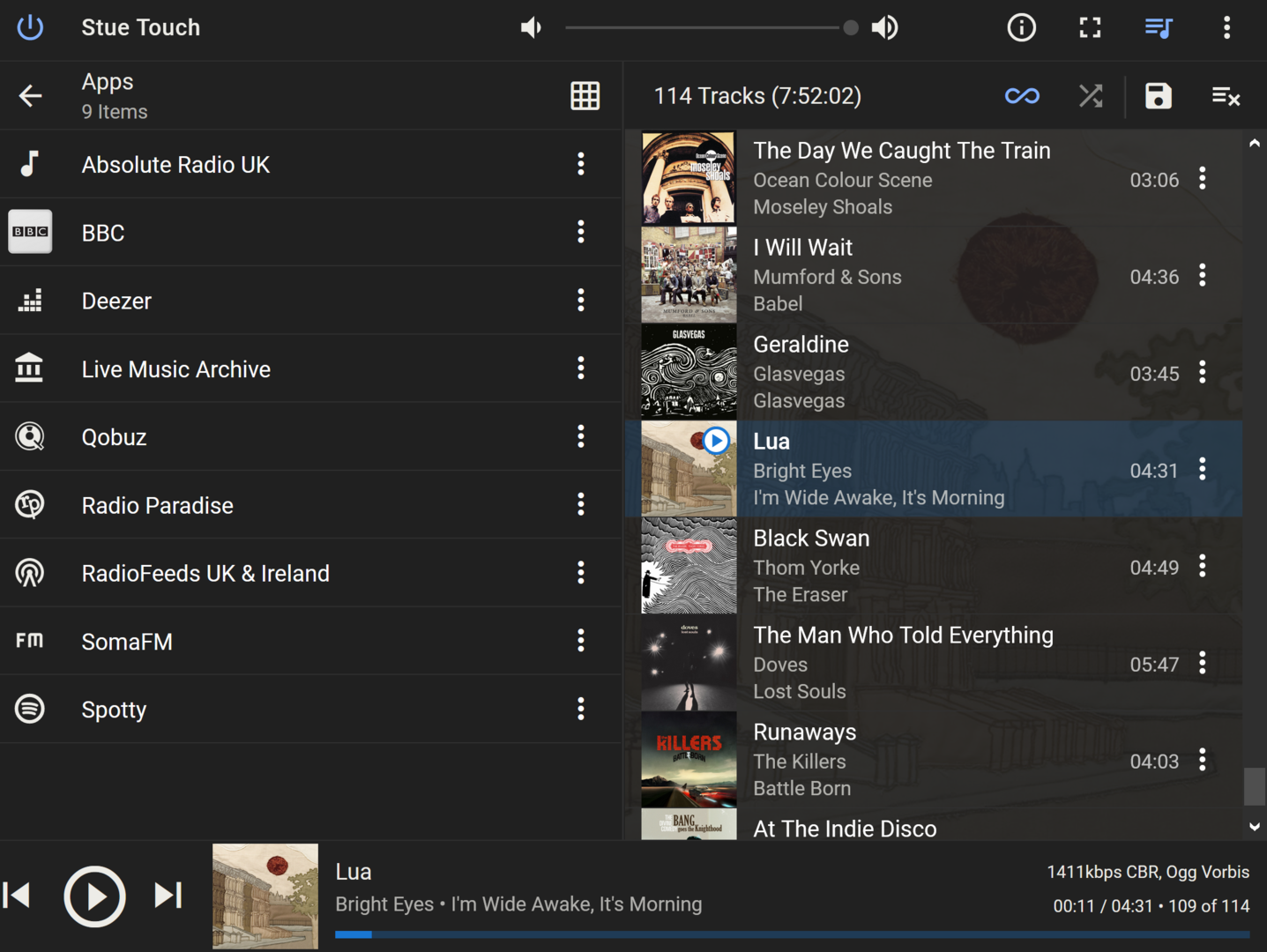Viewport: 1267px width, 952px height.
Task: Play The Day We Caught The Train
Action: pos(934,178)
